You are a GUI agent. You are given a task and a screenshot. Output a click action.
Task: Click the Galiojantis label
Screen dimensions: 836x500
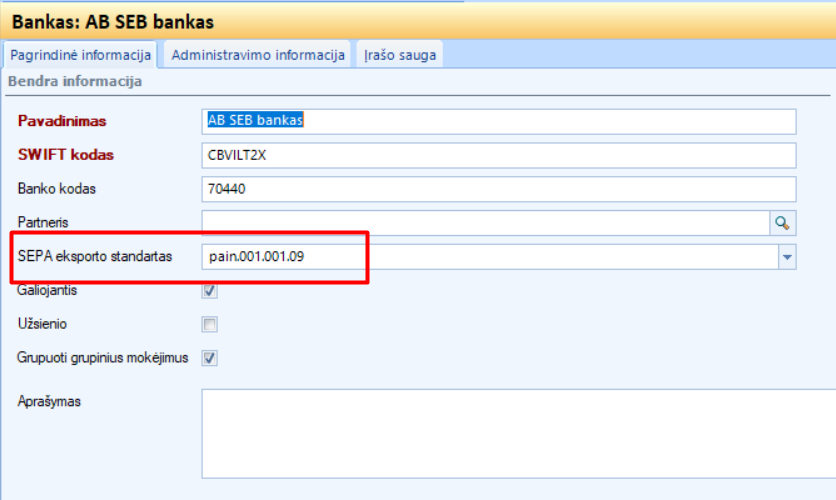pos(47,291)
